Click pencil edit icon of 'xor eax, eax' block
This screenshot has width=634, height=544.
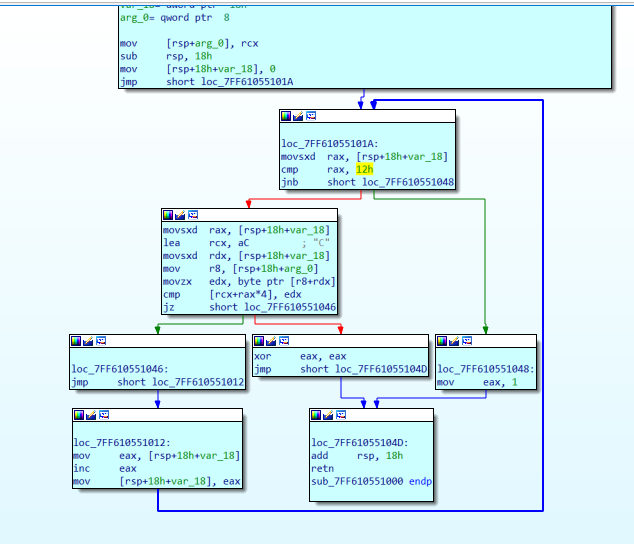point(271,341)
